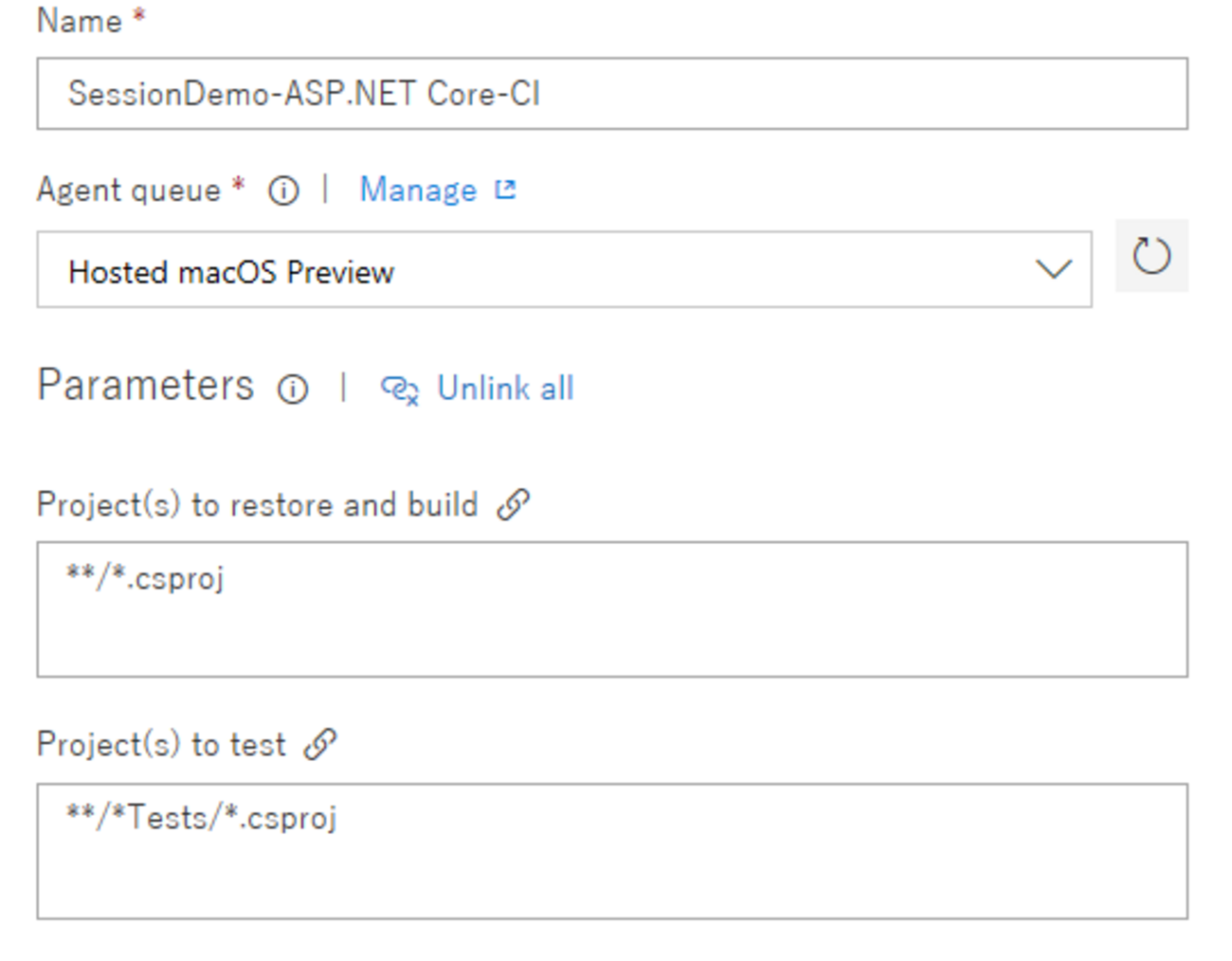
Task: Click the Agent queue info icon
Action: [x=283, y=191]
